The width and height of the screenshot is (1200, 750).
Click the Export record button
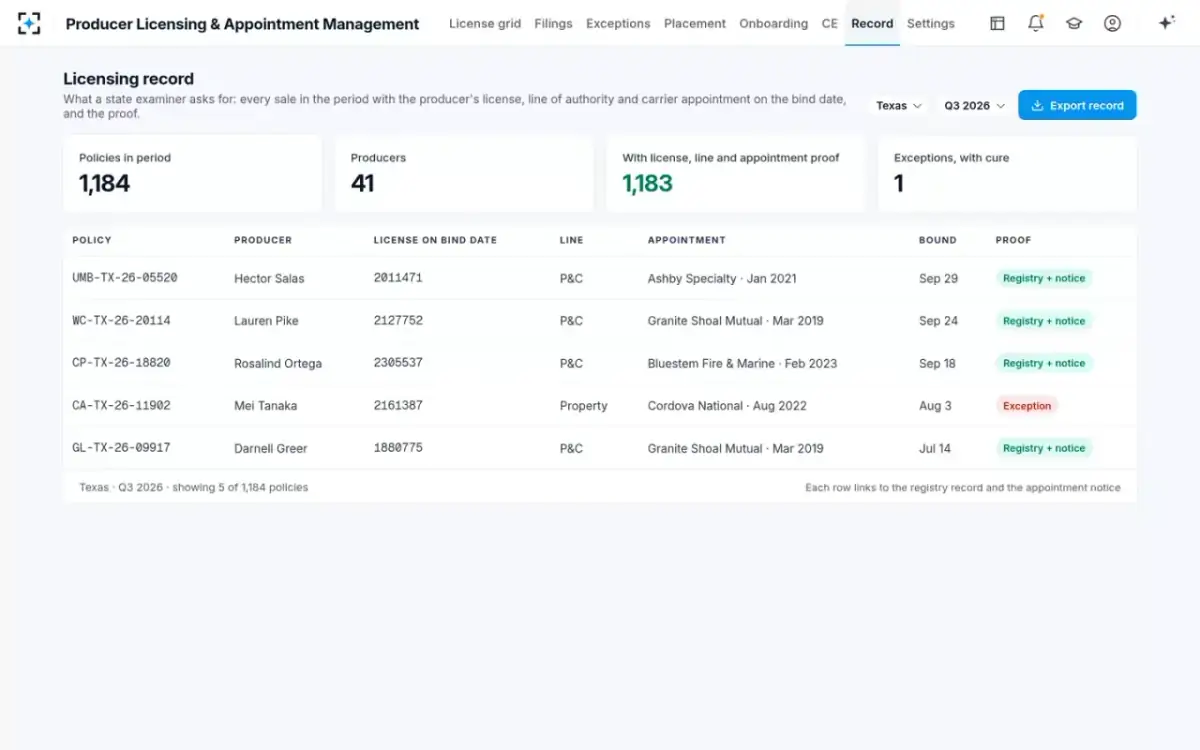(x=1077, y=105)
